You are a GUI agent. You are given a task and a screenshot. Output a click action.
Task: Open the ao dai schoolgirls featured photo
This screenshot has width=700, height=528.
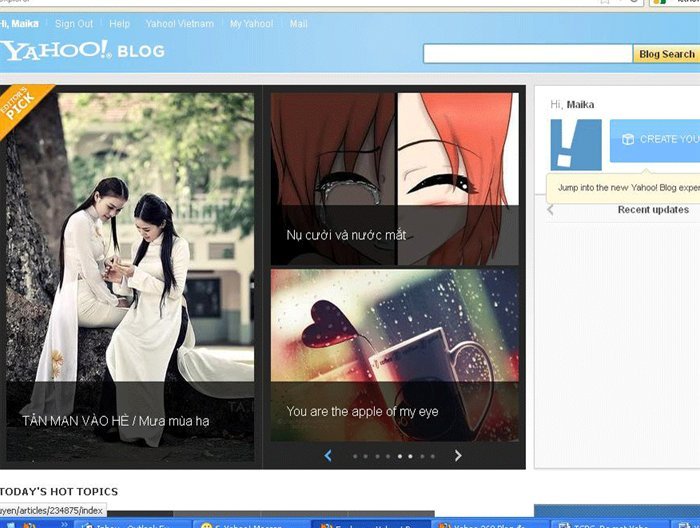click(x=130, y=237)
